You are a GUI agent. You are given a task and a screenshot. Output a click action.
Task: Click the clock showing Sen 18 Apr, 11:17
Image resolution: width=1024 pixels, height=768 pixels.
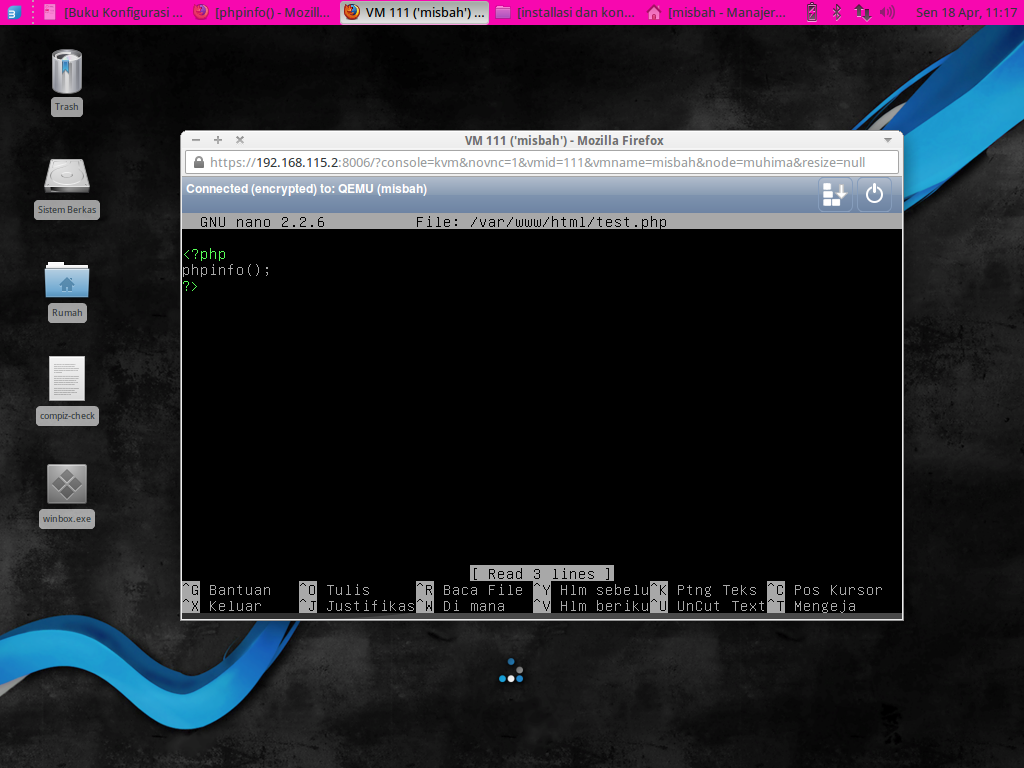(966, 12)
